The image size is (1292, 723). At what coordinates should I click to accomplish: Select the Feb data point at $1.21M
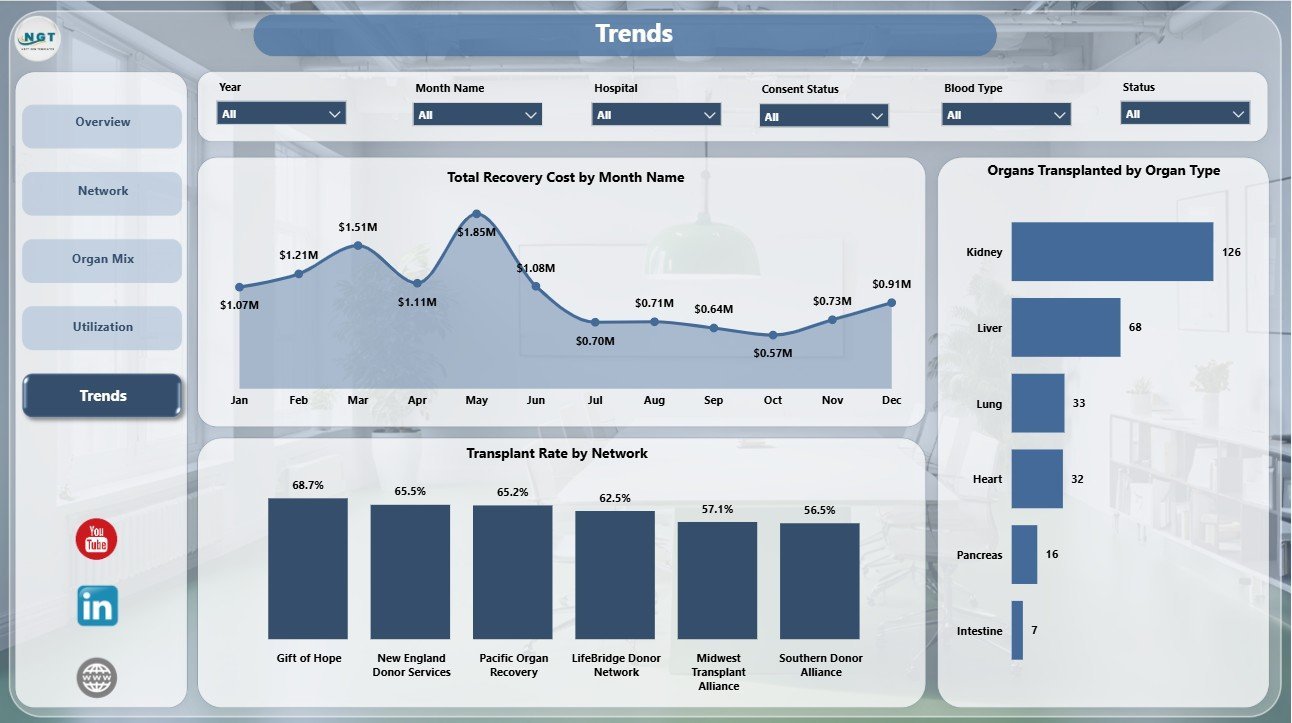tap(298, 273)
